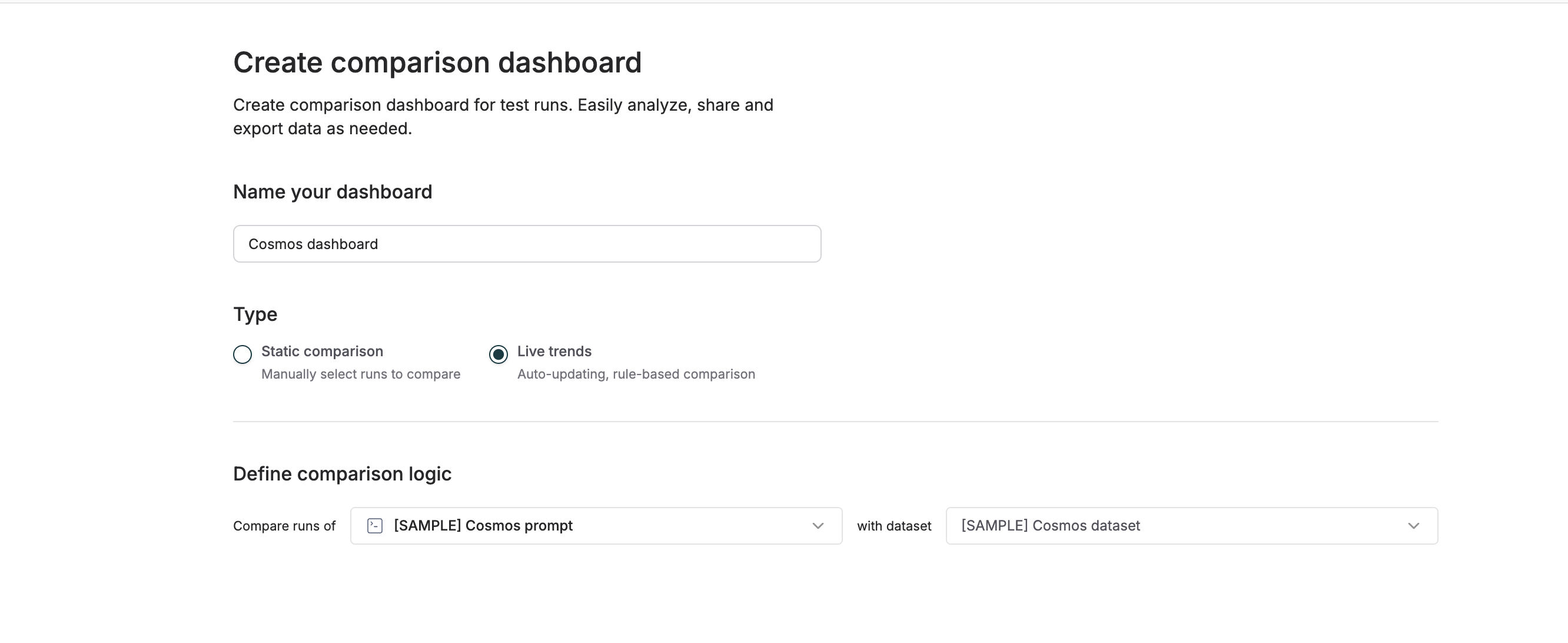The image size is (1568, 643).
Task: Click the Live trends option description text
Action: [x=636, y=374]
